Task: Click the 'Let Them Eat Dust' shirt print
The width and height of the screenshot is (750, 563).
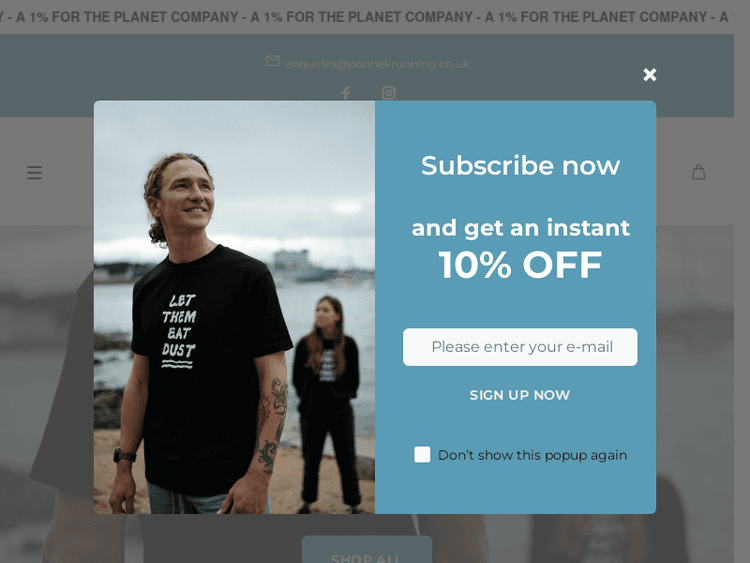Action: point(179,331)
